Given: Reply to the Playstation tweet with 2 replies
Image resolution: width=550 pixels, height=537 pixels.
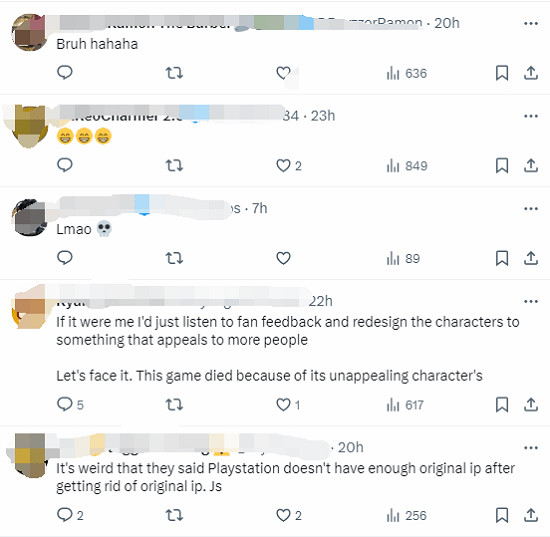Looking at the screenshot, I should 70,515.
